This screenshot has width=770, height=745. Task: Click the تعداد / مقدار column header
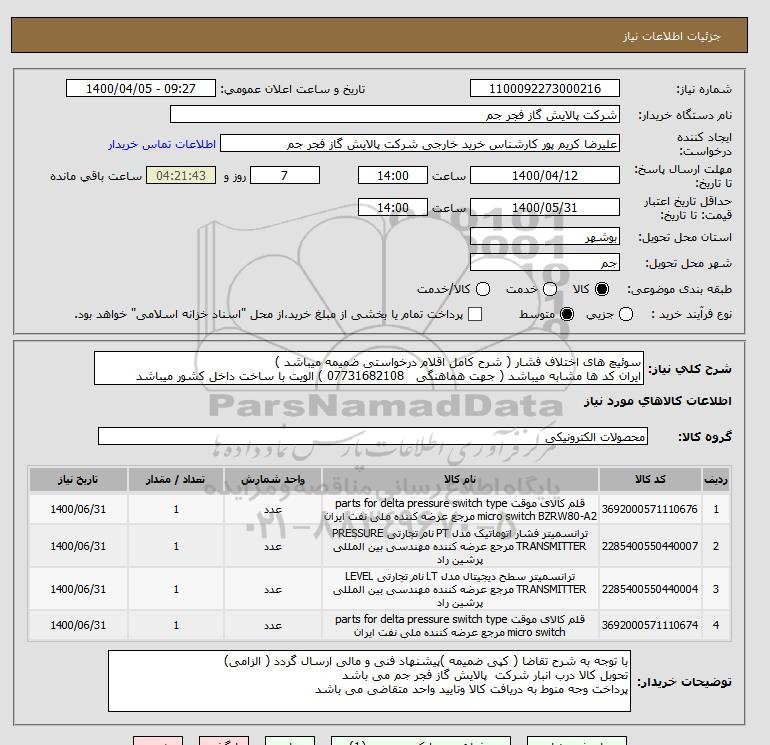click(x=176, y=479)
